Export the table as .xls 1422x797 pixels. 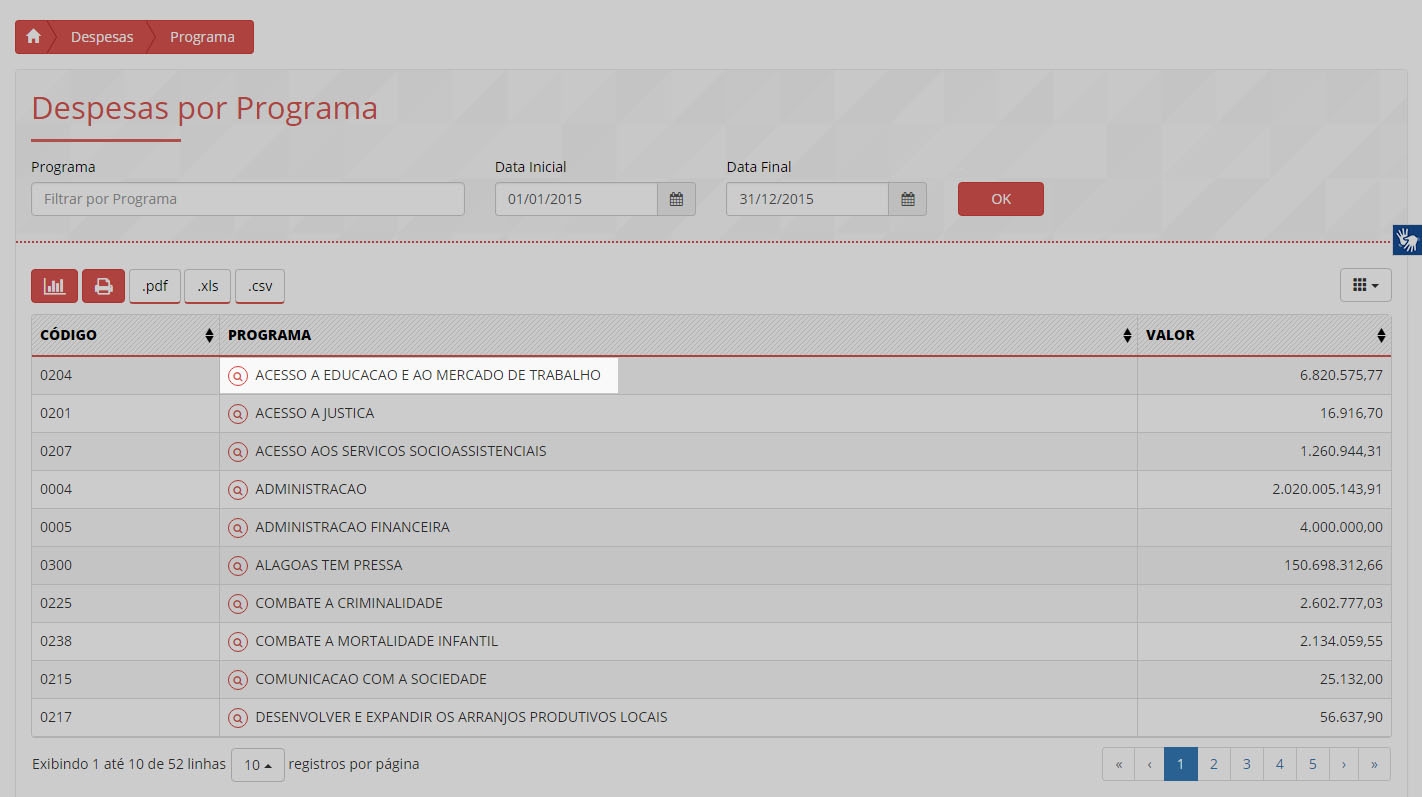(x=207, y=286)
